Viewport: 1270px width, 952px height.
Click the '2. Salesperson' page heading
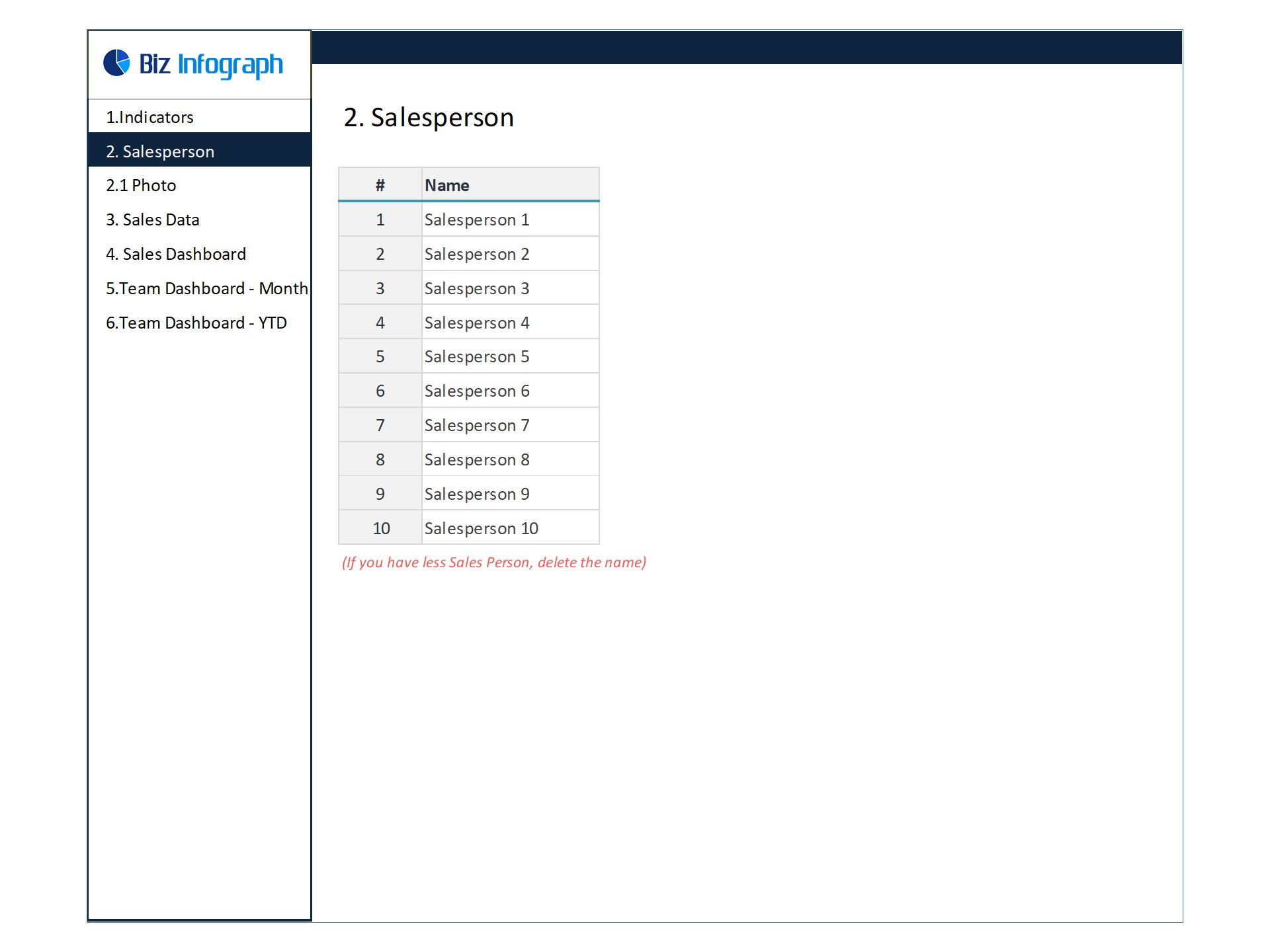tap(429, 118)
